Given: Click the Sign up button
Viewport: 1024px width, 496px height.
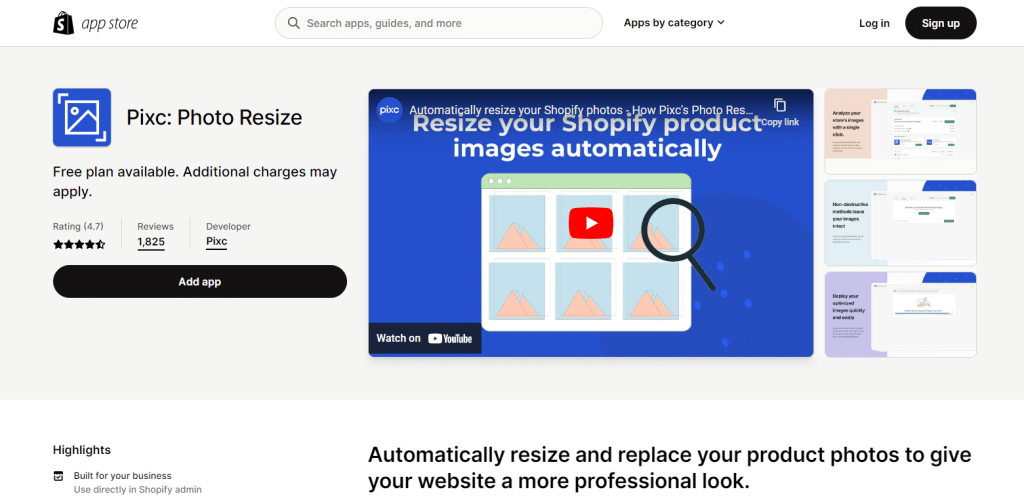Looking at the screenshot, I should (940, 23).
